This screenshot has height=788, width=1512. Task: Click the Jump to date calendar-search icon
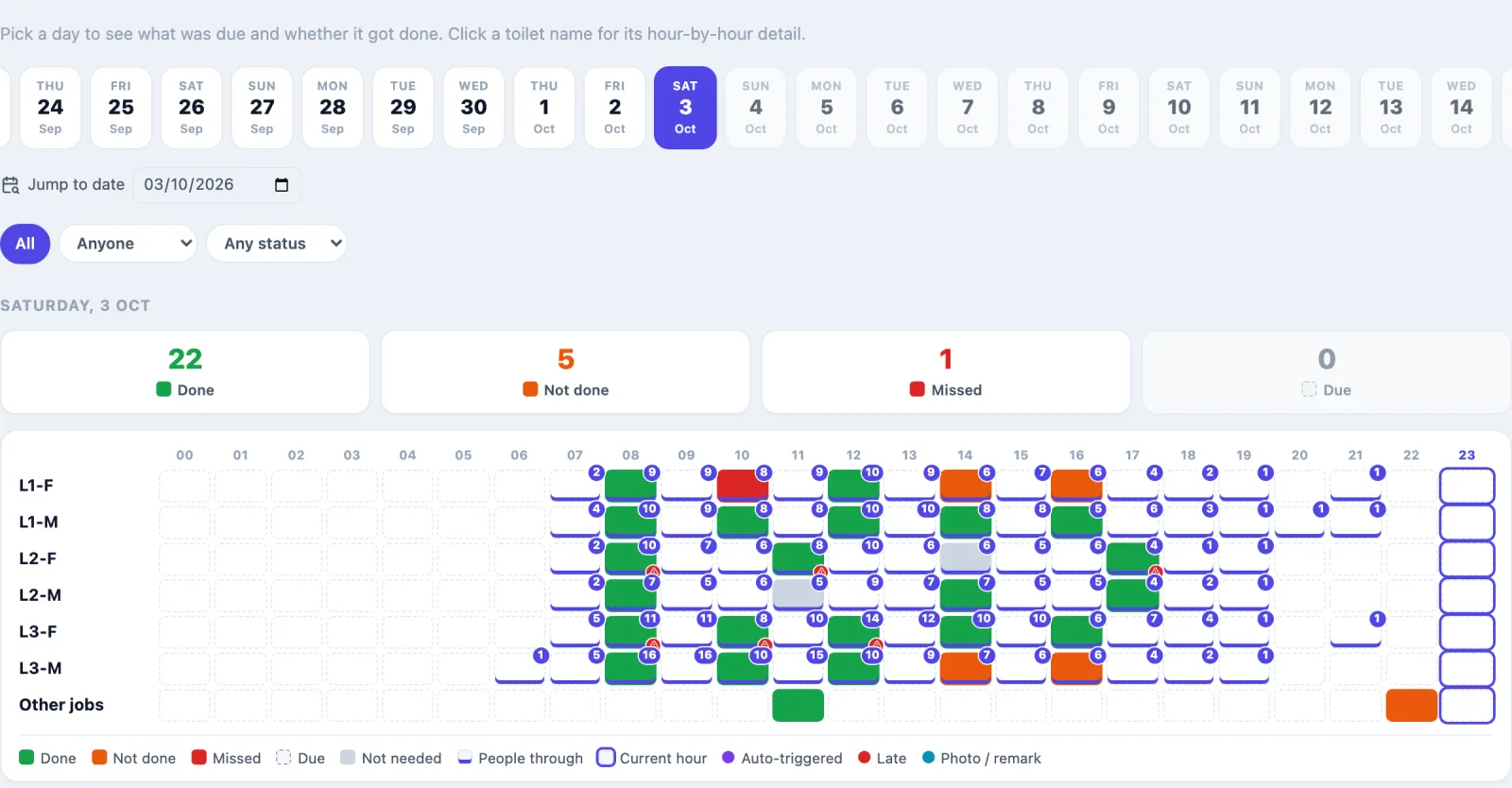click(10, 185)
